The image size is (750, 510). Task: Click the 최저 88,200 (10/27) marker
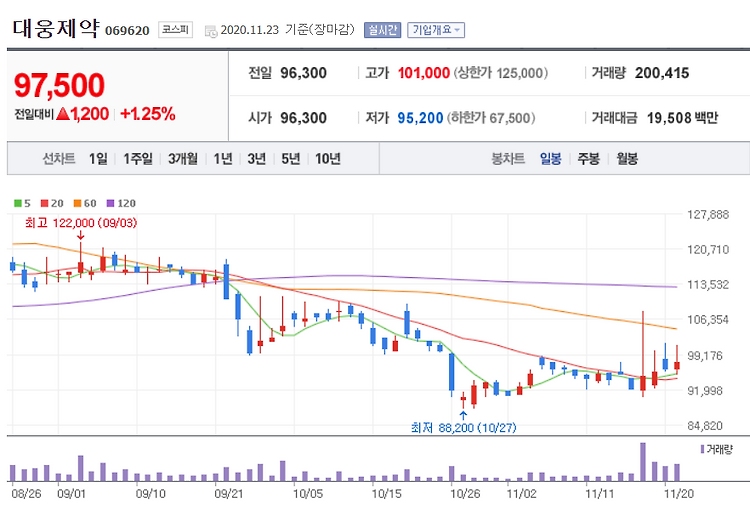463,427
